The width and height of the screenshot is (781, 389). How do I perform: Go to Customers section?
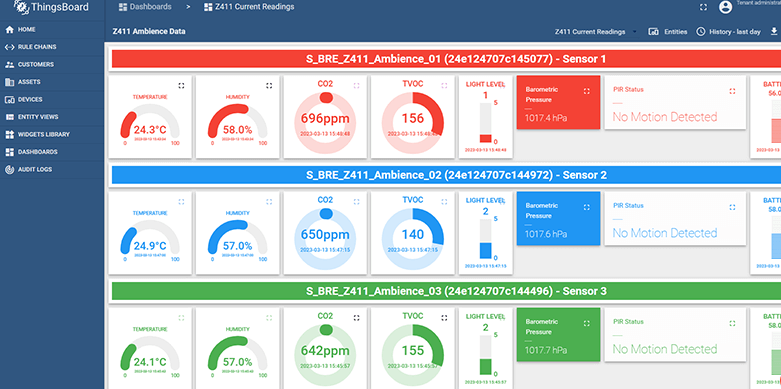(x=52, y=64)
